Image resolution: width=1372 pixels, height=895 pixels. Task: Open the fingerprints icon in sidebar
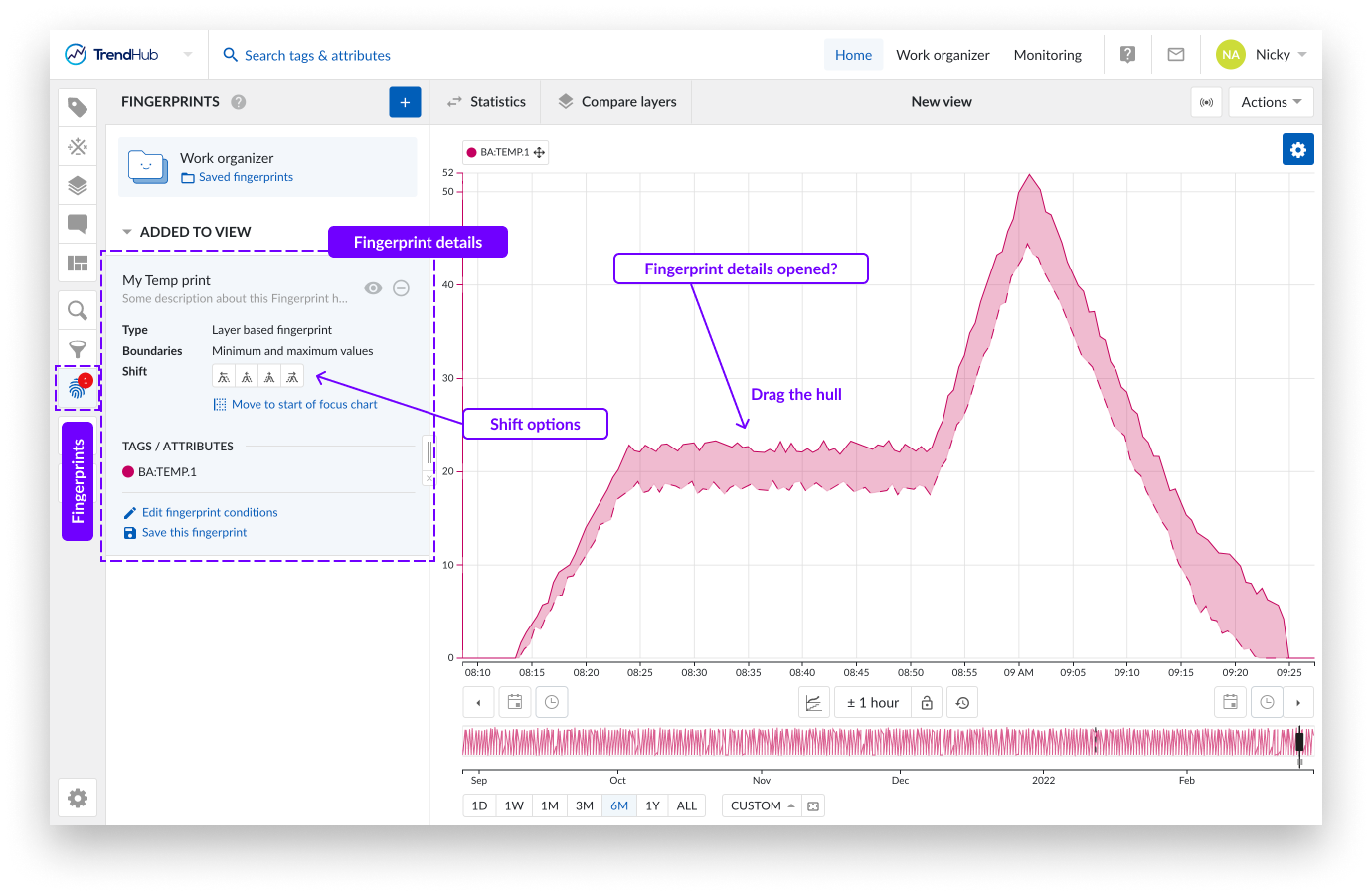coord(78,388)
